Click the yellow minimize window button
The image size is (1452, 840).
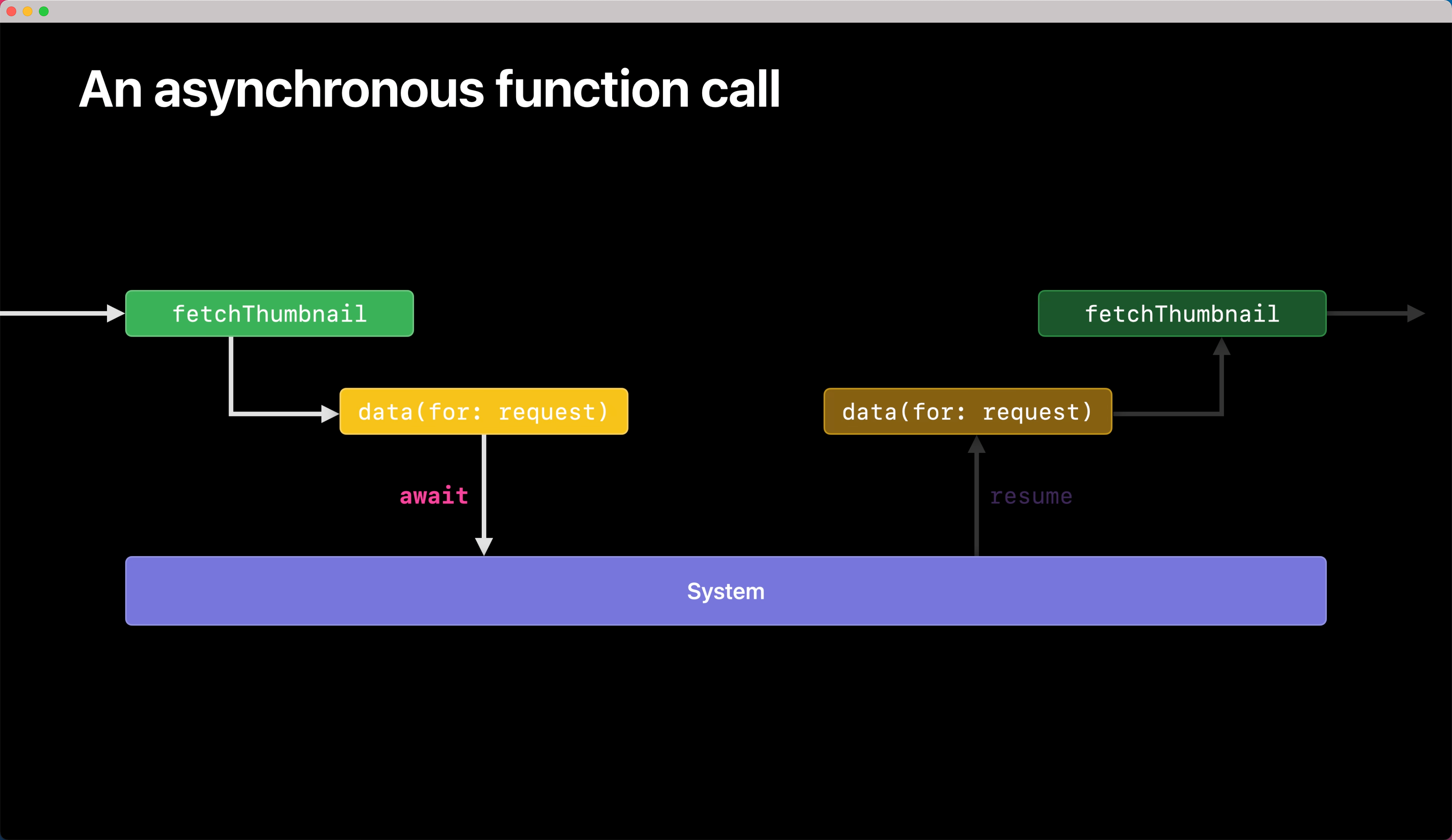[27, 11]
